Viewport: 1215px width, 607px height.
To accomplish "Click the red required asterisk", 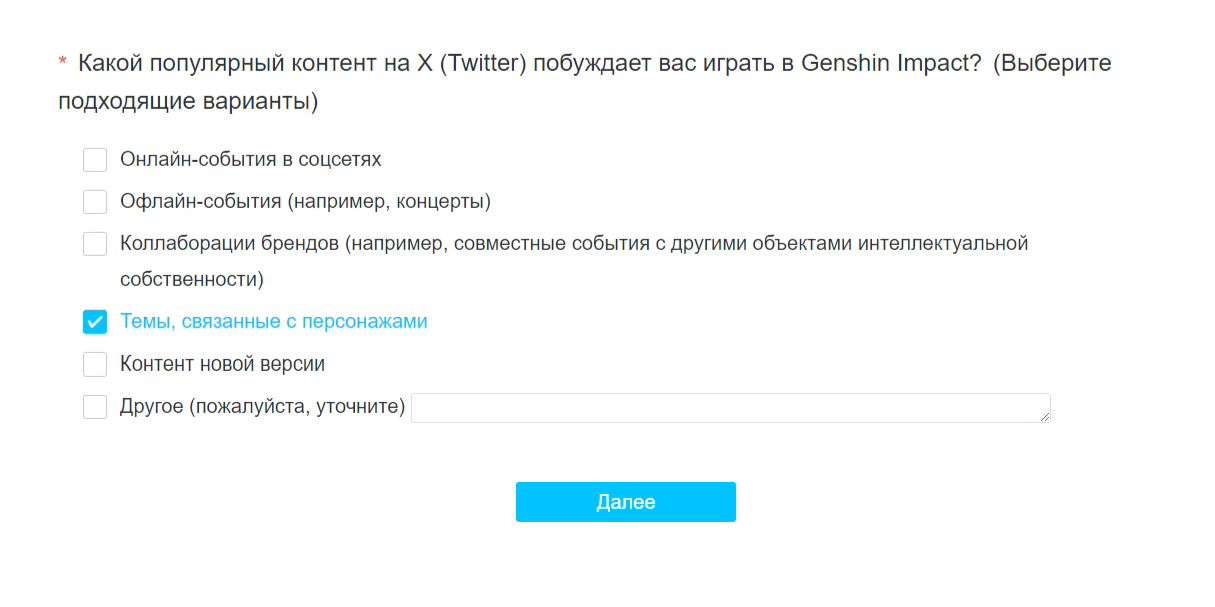I will click(x=62, y=64).
